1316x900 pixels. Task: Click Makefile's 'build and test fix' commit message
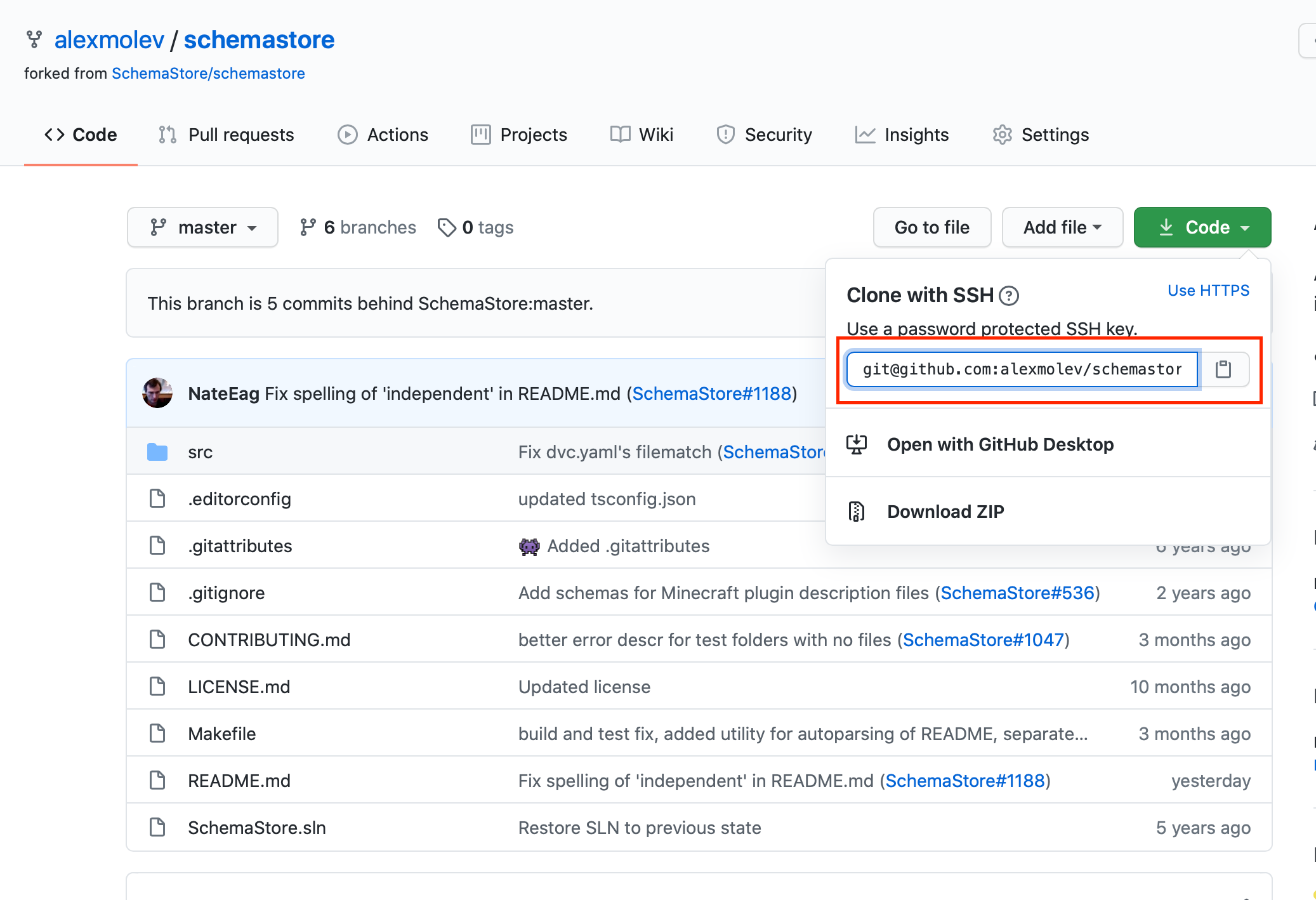pos(803,734)
